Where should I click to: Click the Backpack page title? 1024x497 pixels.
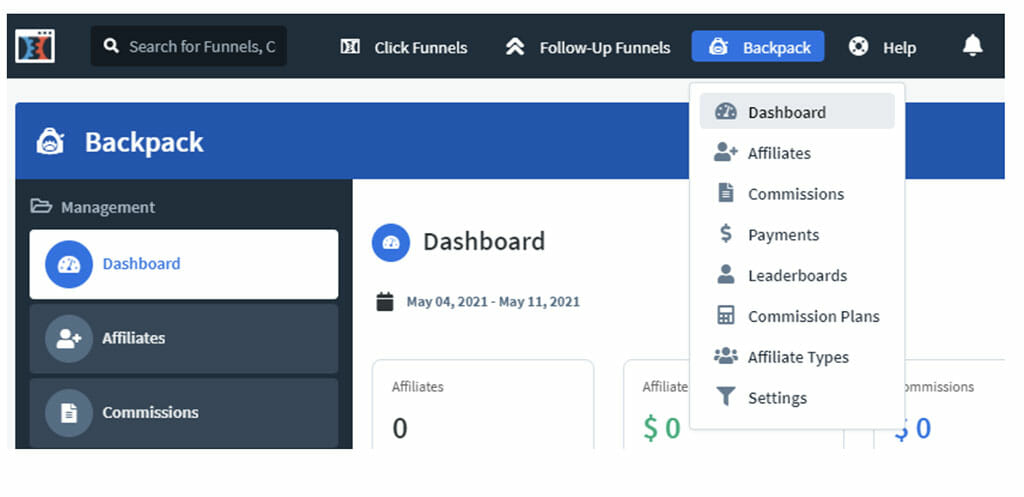coord(144,142)
